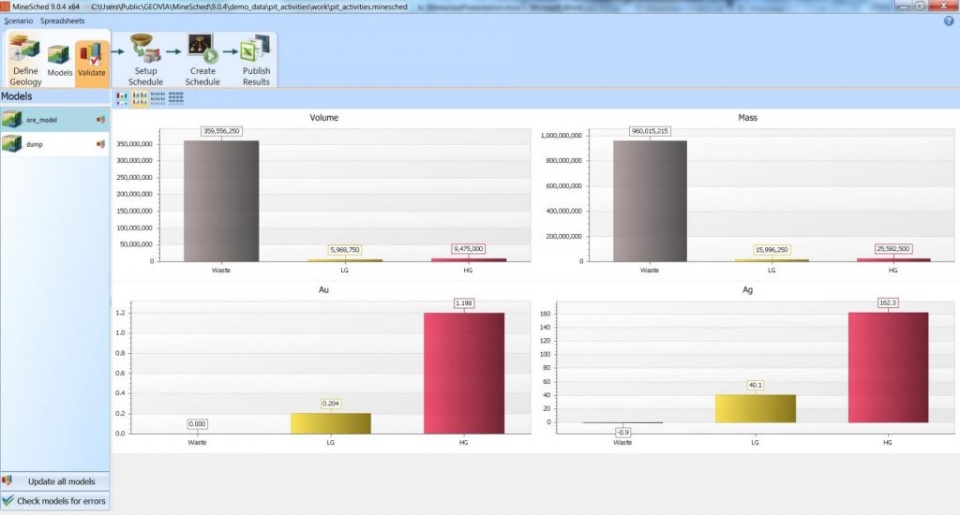The image size is (960, 515).
Task: Switch to three-row chart layout icon
Action: (x=158, y=98)
